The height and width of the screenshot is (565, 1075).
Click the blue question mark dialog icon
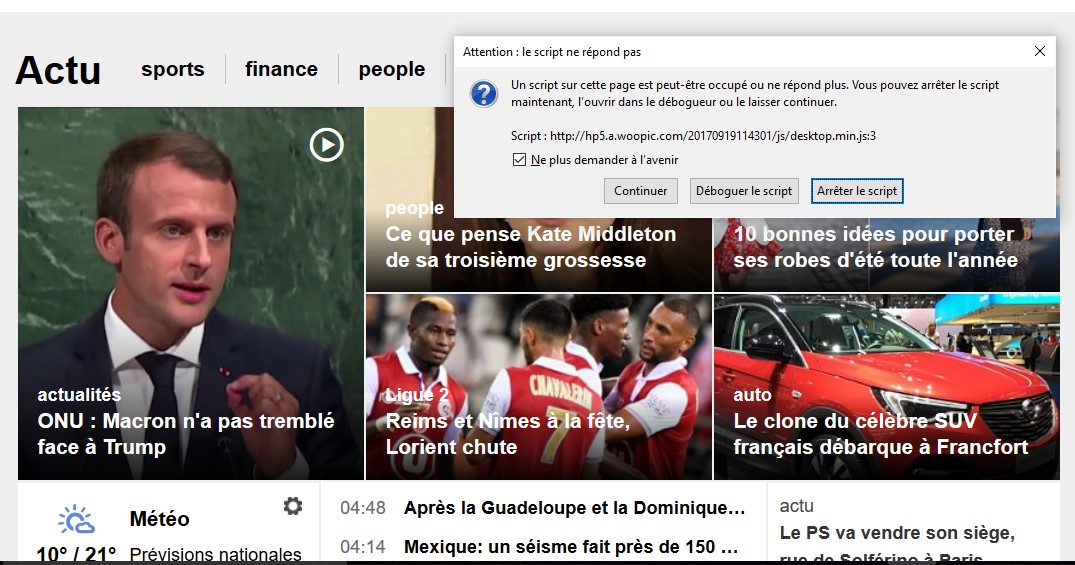[484, 93]
